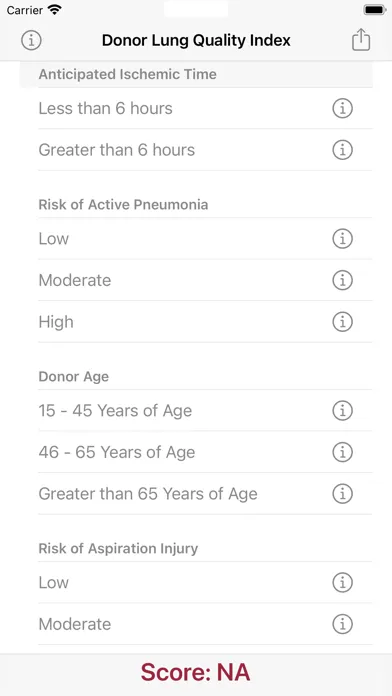Show info for Greater than 6 hours
The image size is (392, 696).
pos(342,150)
